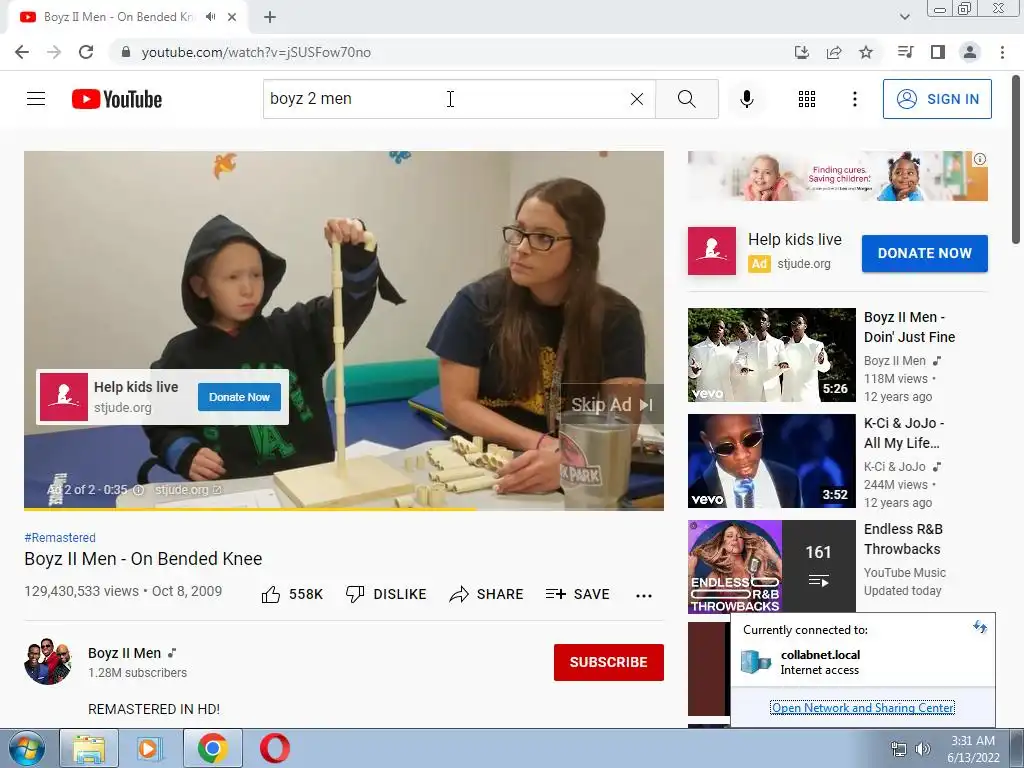Clear the search text with the X
Screen dimensions: 1024x768
637,99
